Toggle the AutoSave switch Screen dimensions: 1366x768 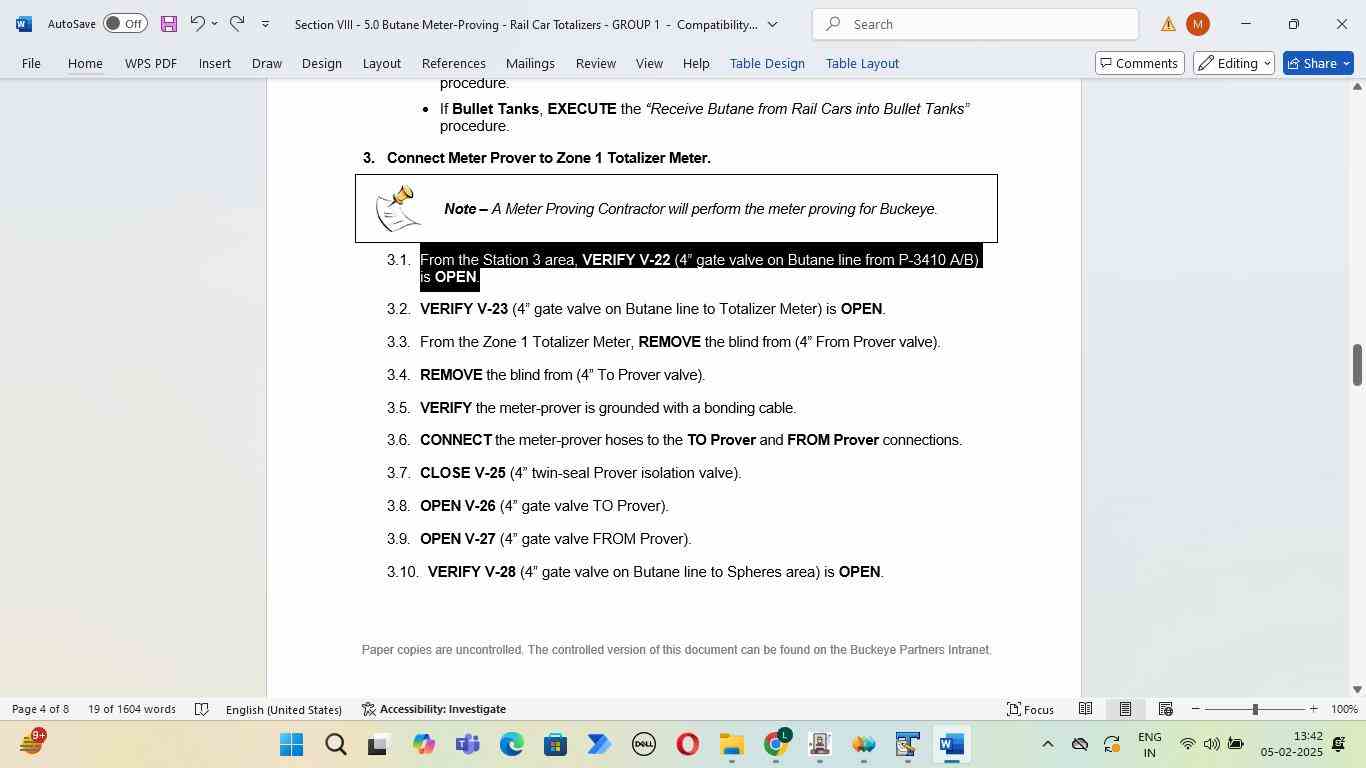point(125,24)
